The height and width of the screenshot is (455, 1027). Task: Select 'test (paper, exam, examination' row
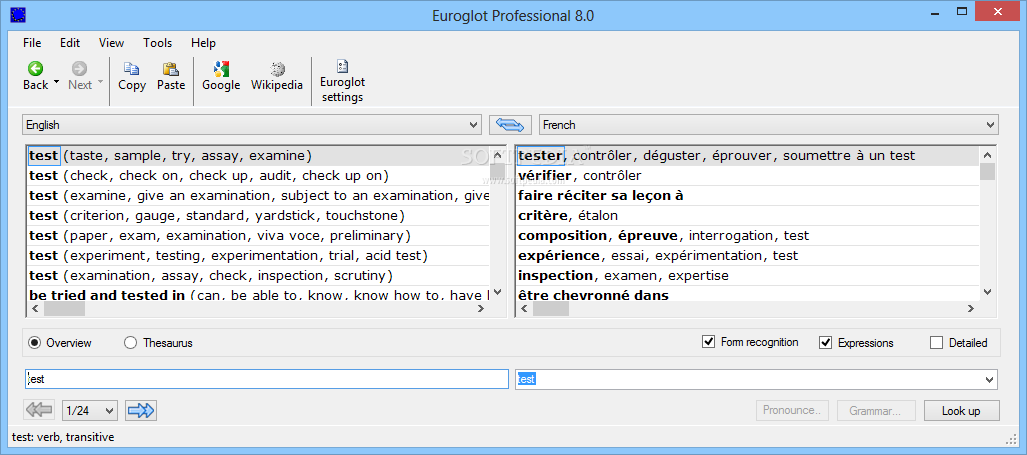pos(259,235)
